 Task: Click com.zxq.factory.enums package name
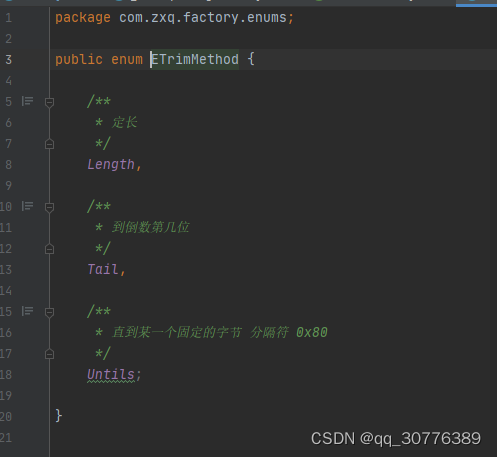coord(203,18)
